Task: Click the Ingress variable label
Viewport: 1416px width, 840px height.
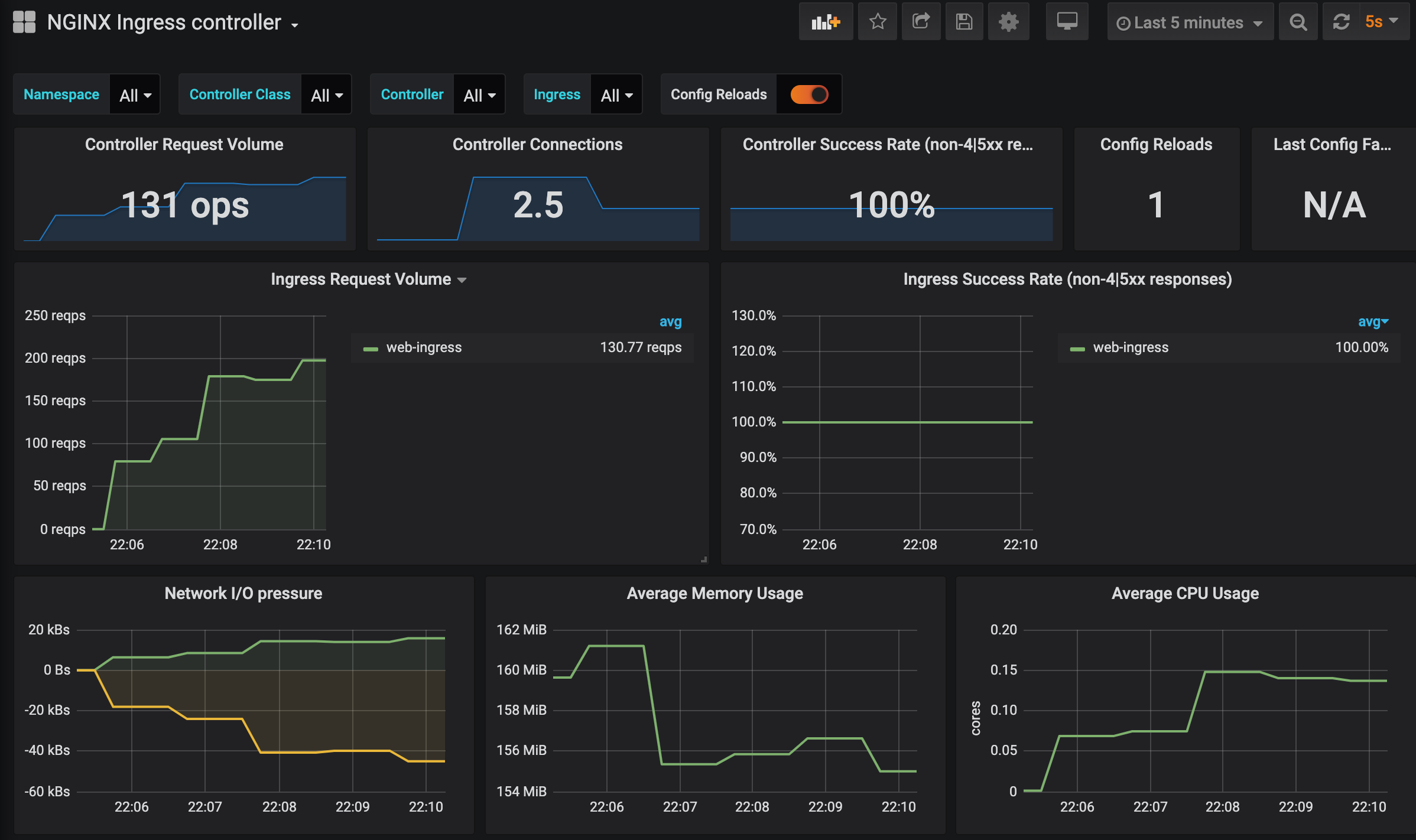Action: (x=557, y=95)
